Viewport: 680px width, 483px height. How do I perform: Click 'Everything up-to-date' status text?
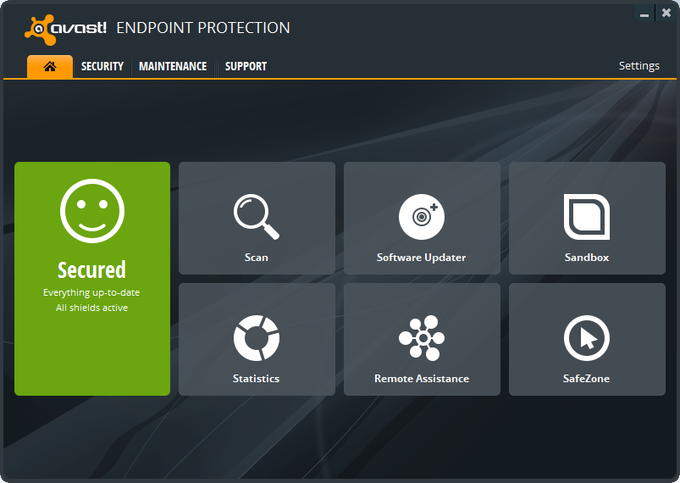tap(92, 293)
